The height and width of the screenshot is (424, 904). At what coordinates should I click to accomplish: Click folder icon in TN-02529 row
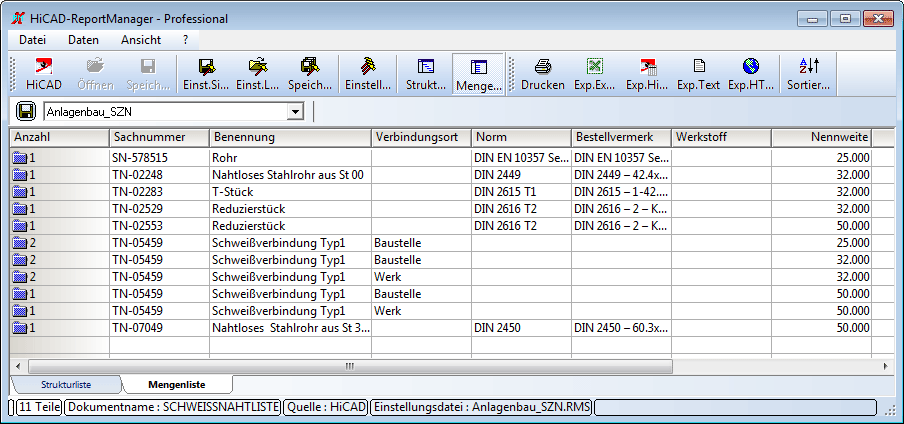20,209
